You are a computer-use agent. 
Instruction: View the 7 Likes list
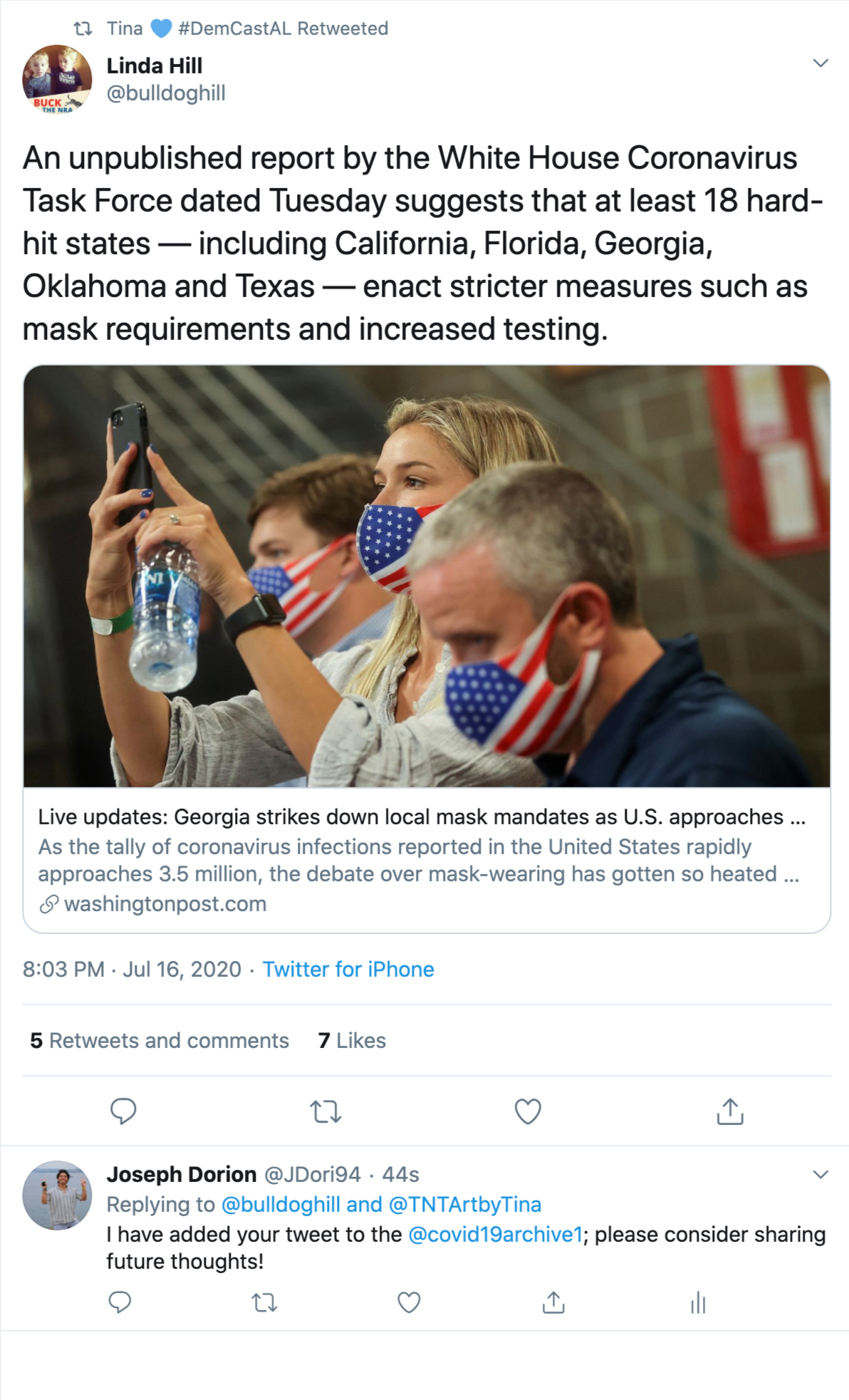point(352,1040)
